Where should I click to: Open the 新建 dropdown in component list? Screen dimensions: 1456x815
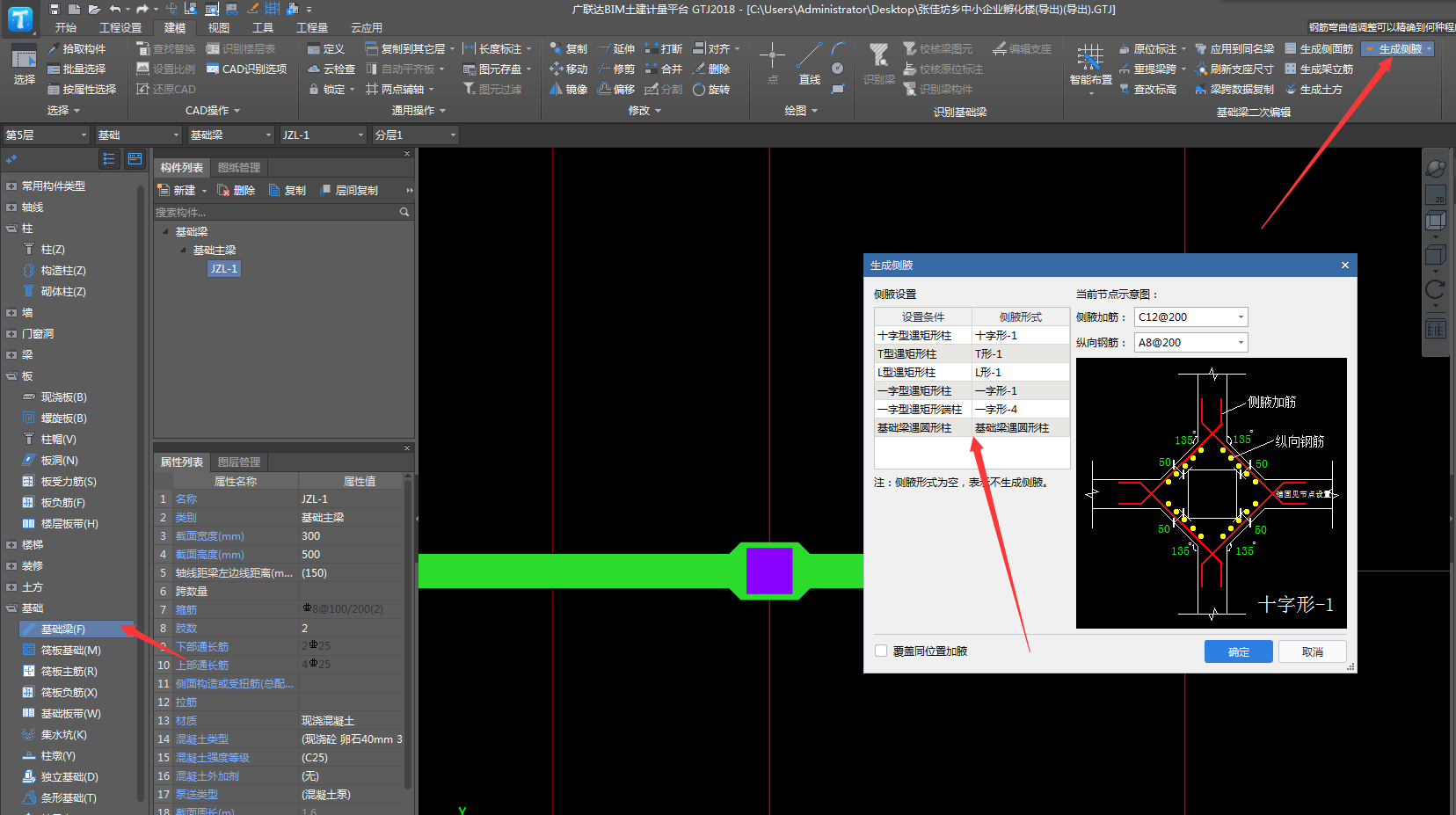204,191
